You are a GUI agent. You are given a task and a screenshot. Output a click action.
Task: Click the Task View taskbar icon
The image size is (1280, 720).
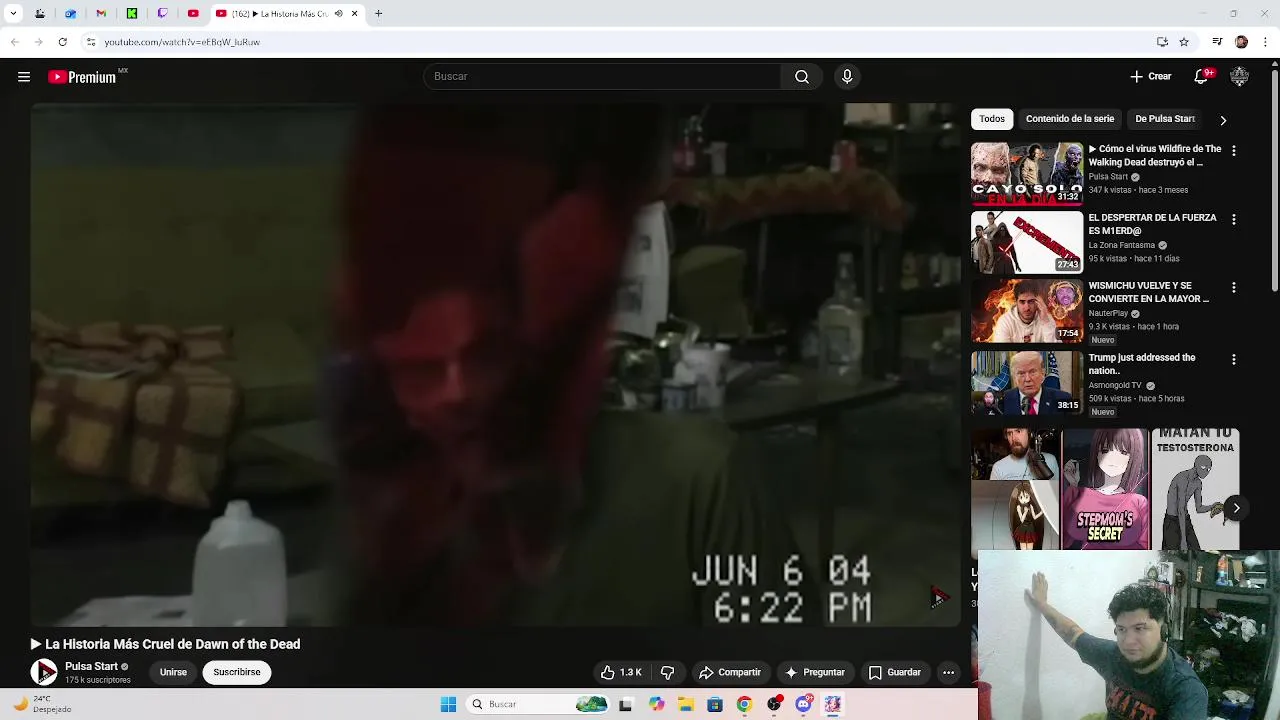pos(626,704)
